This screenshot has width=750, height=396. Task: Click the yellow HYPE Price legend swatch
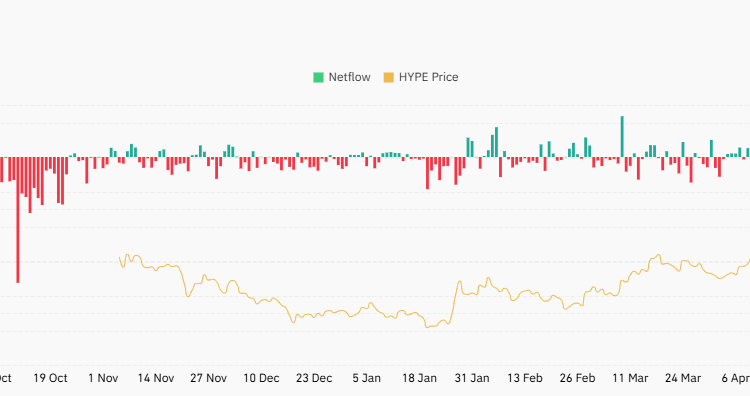(x=389, y=77)
